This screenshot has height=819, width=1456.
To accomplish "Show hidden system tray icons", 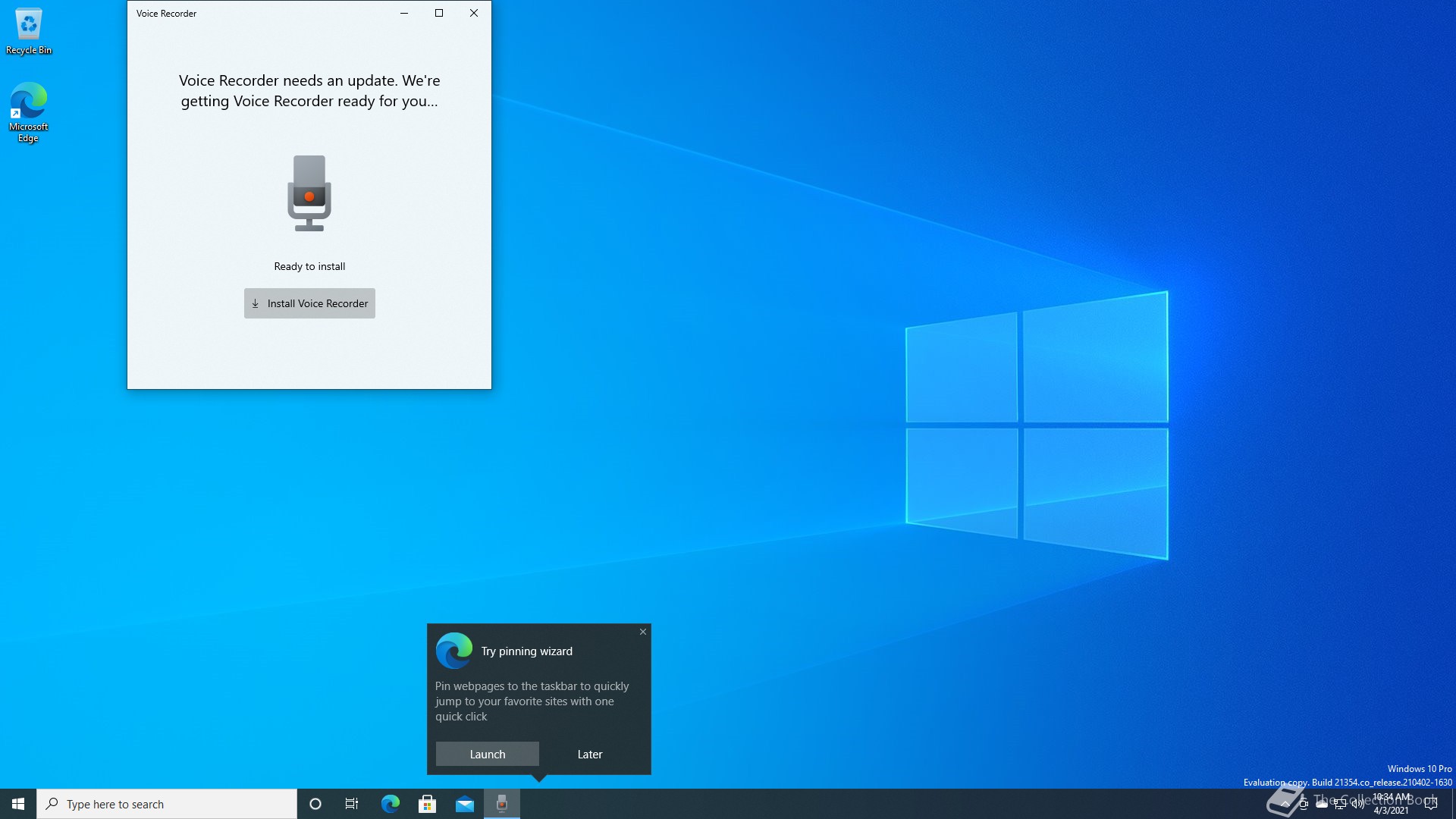I will (x=1285, y=805).
